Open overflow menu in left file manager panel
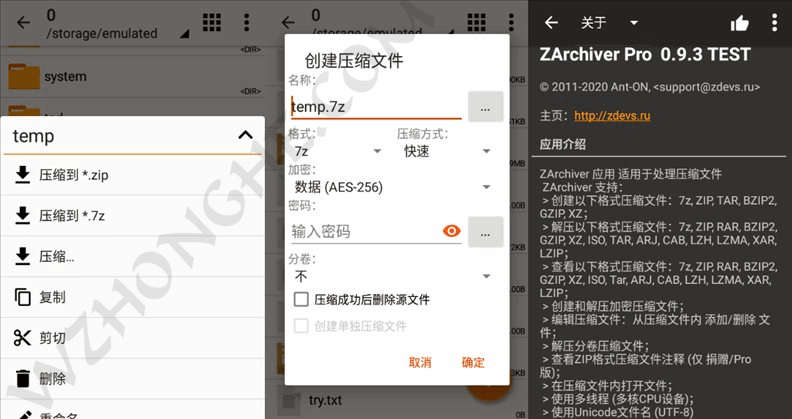Viewport: 792px width, 419px height. point(246,22)
